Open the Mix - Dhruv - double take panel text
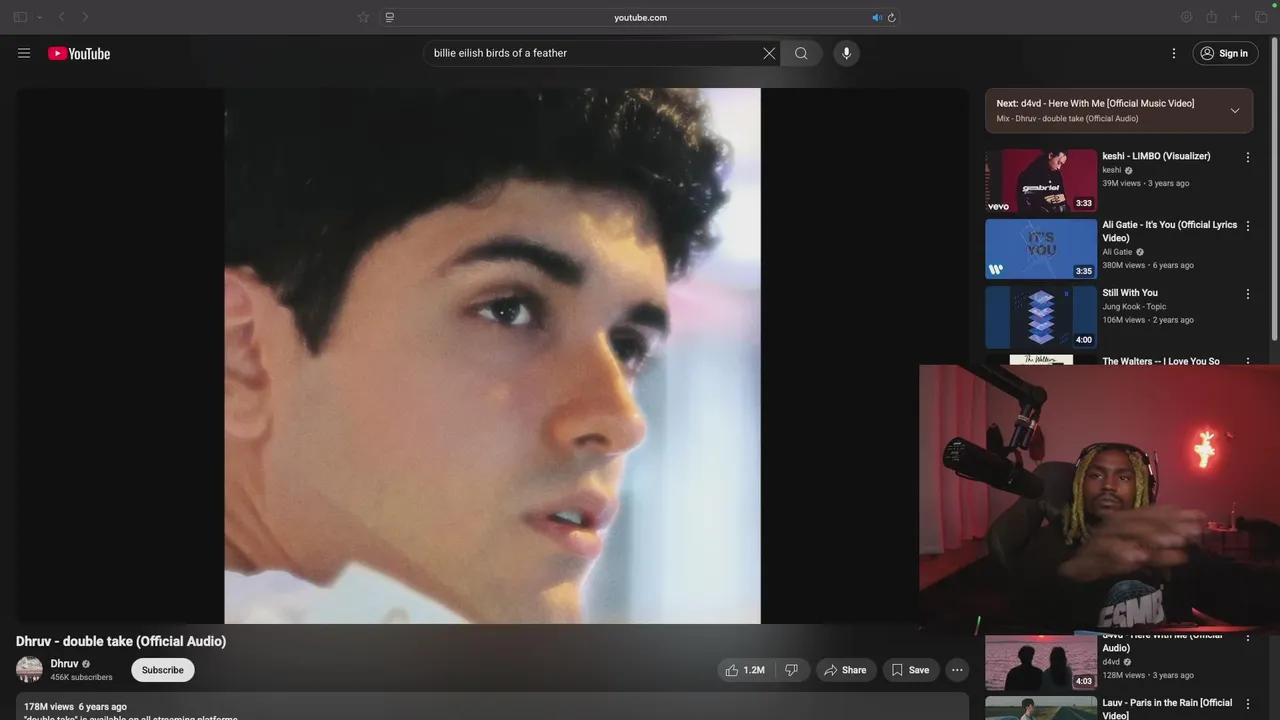The height and width of the screenshot is (720, 1280). pos(1067,118)
